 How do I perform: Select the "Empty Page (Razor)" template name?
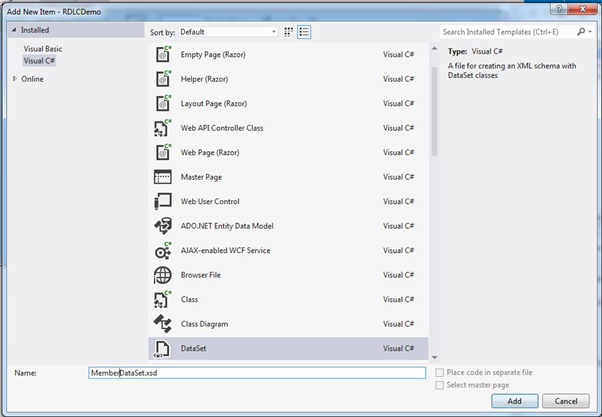tap(213, 55)
